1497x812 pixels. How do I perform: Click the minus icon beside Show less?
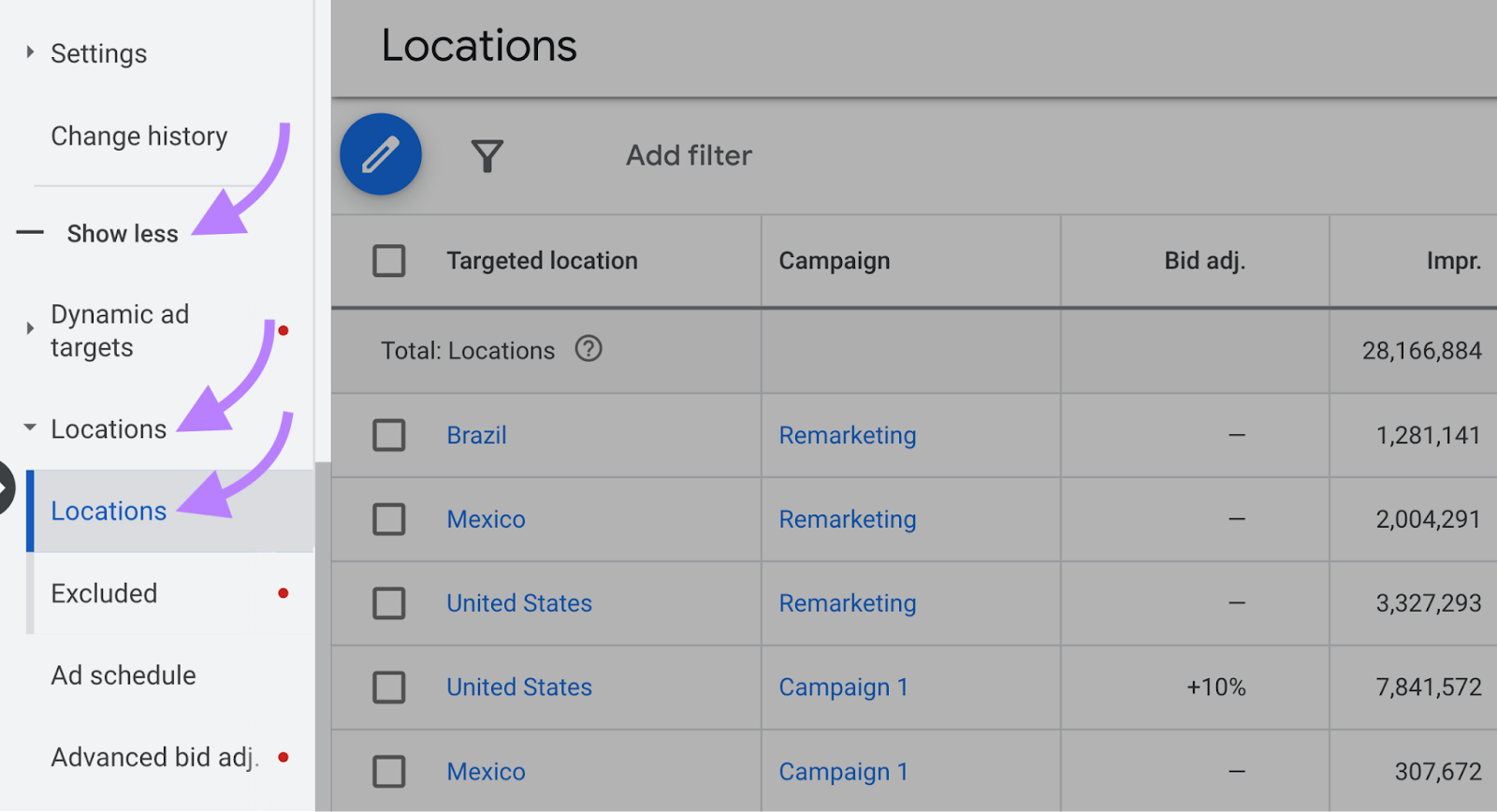tap(30, 233)
